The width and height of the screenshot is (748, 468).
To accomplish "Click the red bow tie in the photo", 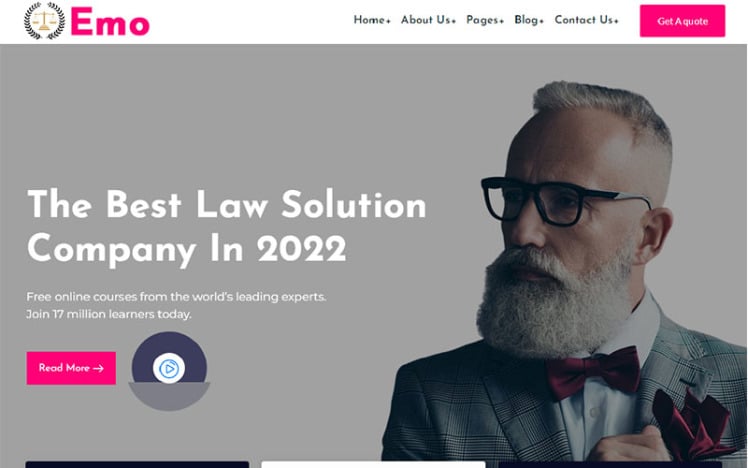I will pos(593,372).
